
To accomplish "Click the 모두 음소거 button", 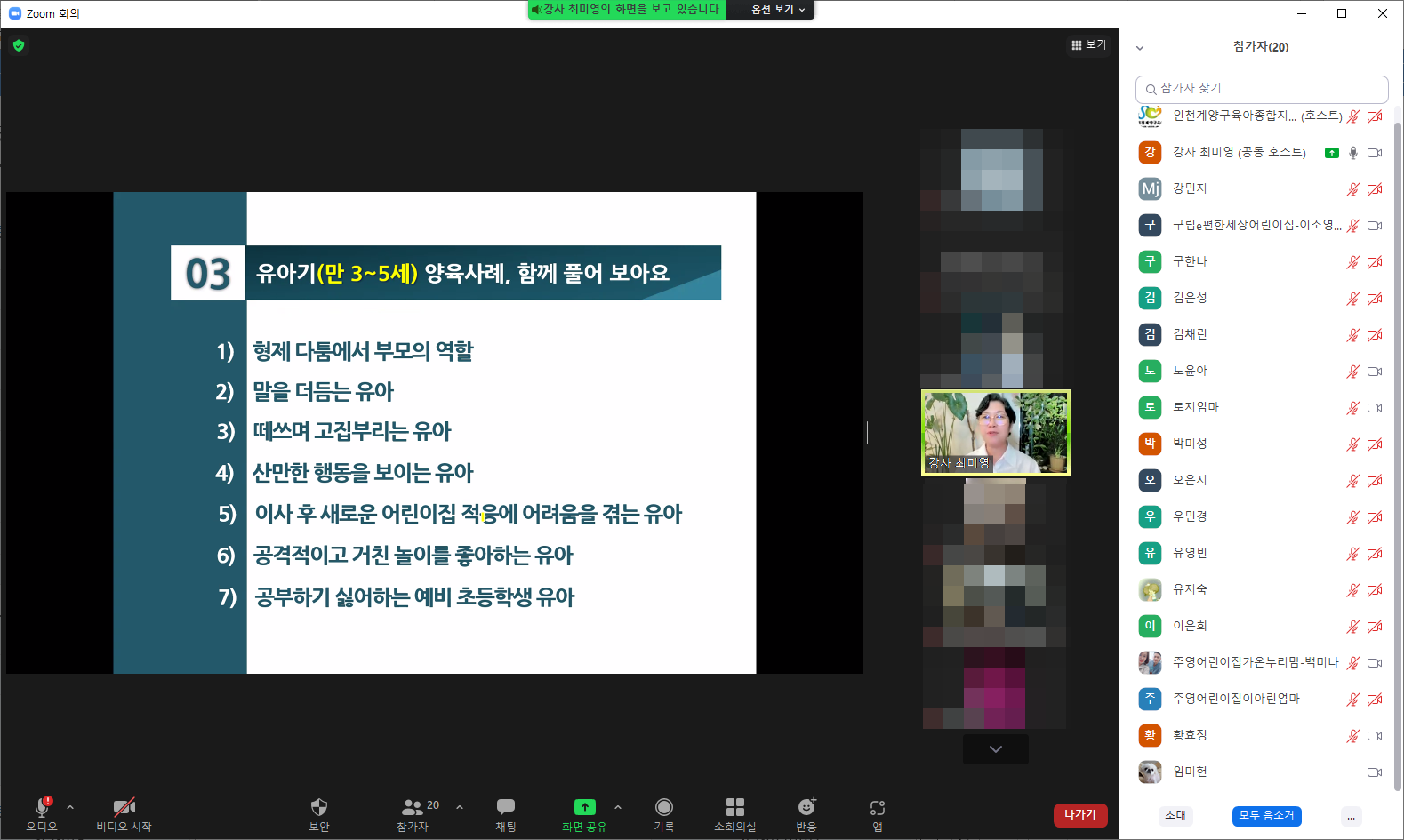I will (1266, 815).
